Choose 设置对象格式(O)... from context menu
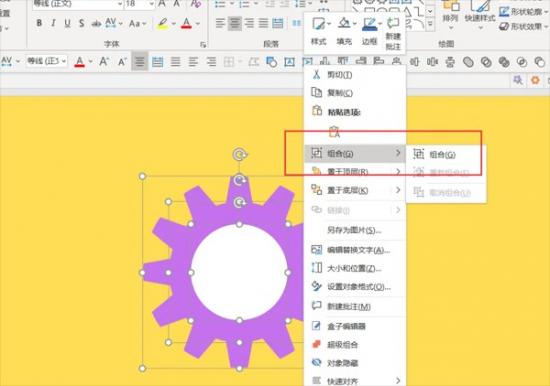 pos(355,287)
